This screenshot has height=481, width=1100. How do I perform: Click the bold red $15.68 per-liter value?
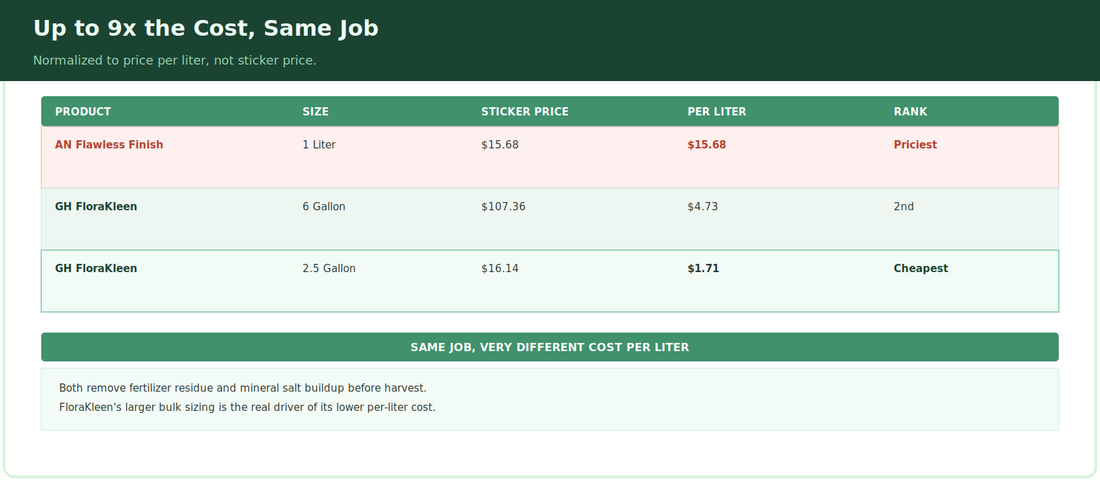tap(707, 144)
